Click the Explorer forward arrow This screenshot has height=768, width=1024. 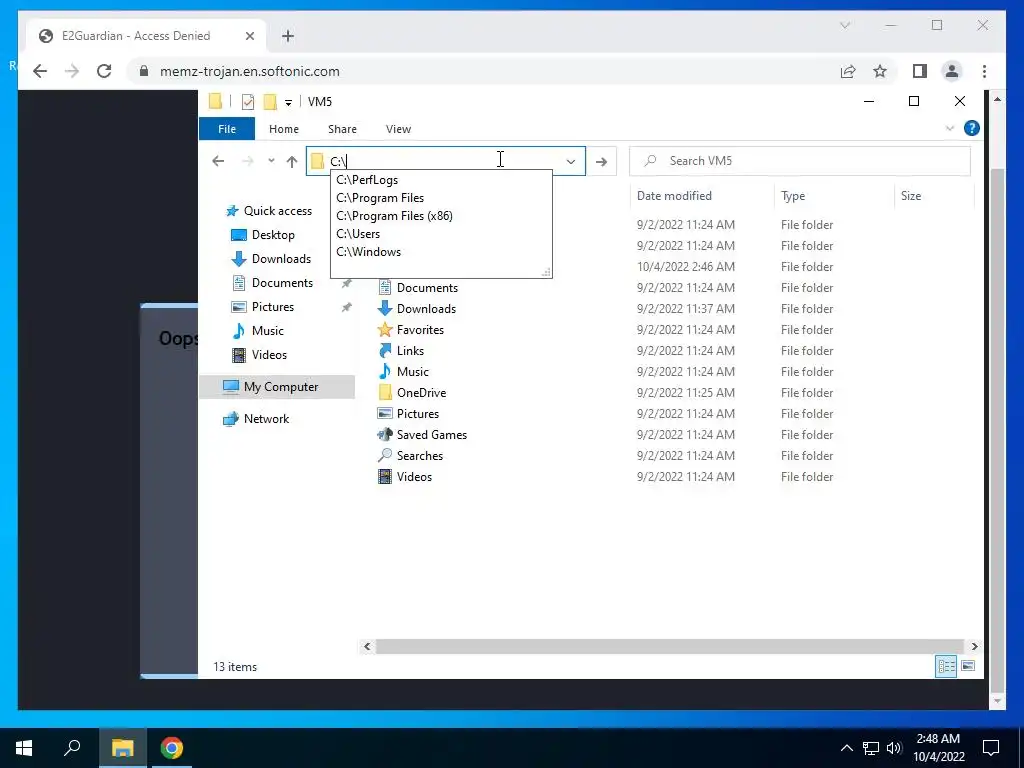click(248, 161)
